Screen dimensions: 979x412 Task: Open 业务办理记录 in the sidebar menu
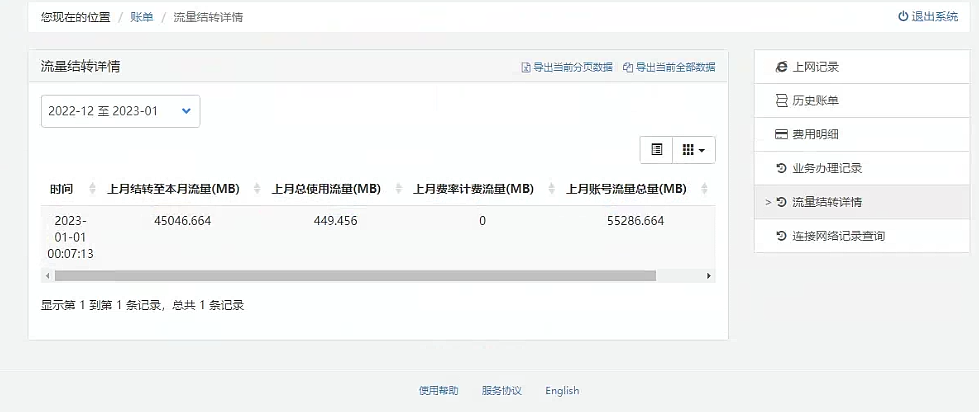(x=862, y=168)
